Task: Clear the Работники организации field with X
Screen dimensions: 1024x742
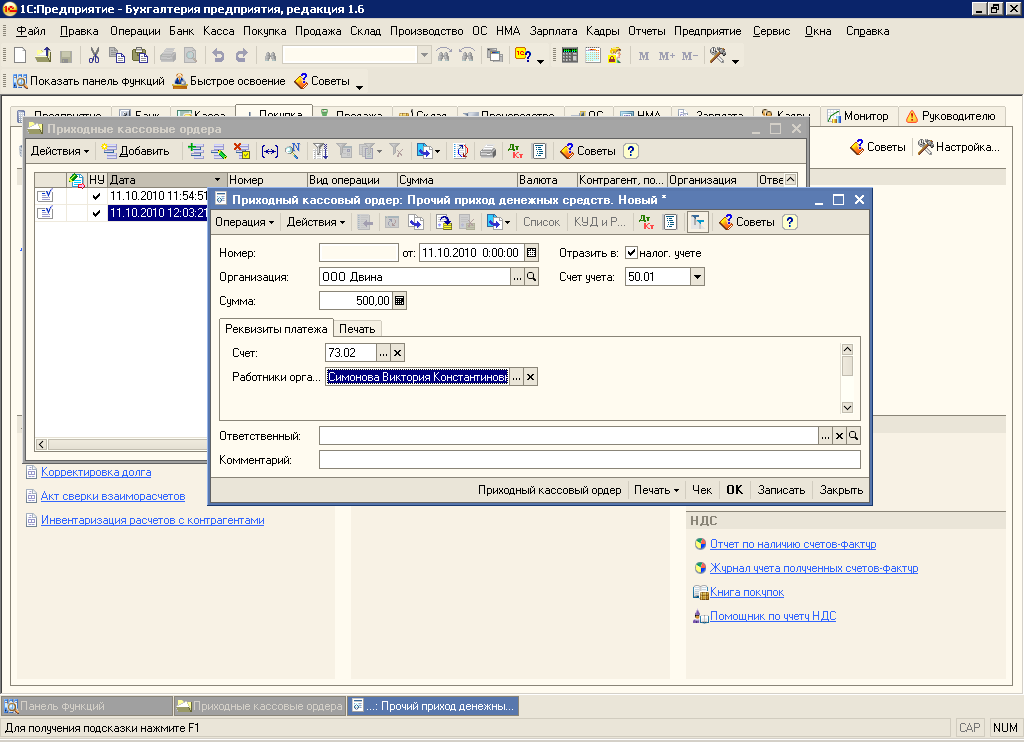Action: pos(530,377)
